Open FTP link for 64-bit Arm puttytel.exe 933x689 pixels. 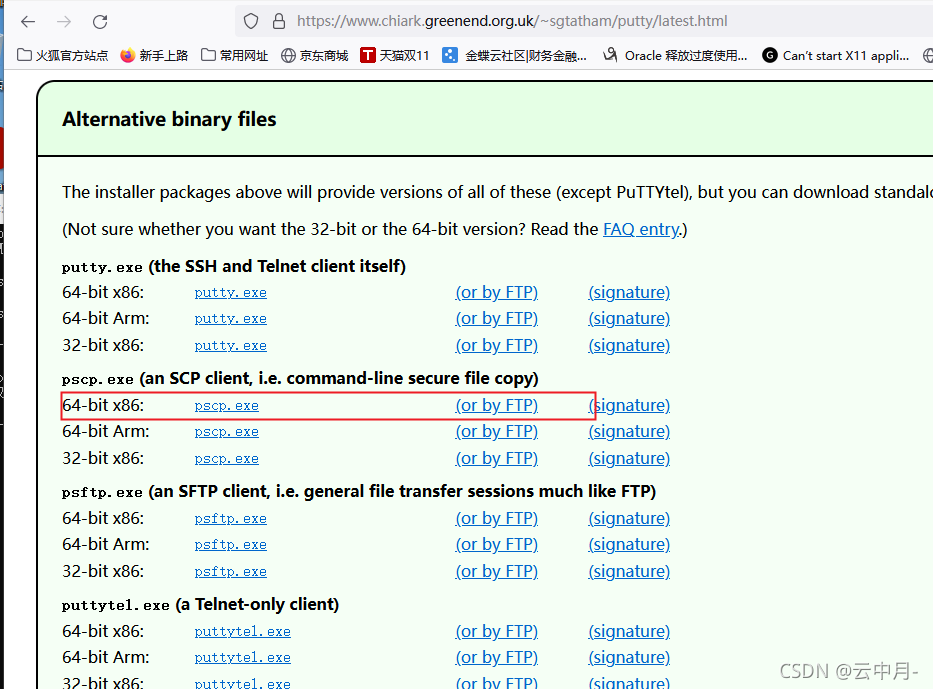(x=497, y=657)
